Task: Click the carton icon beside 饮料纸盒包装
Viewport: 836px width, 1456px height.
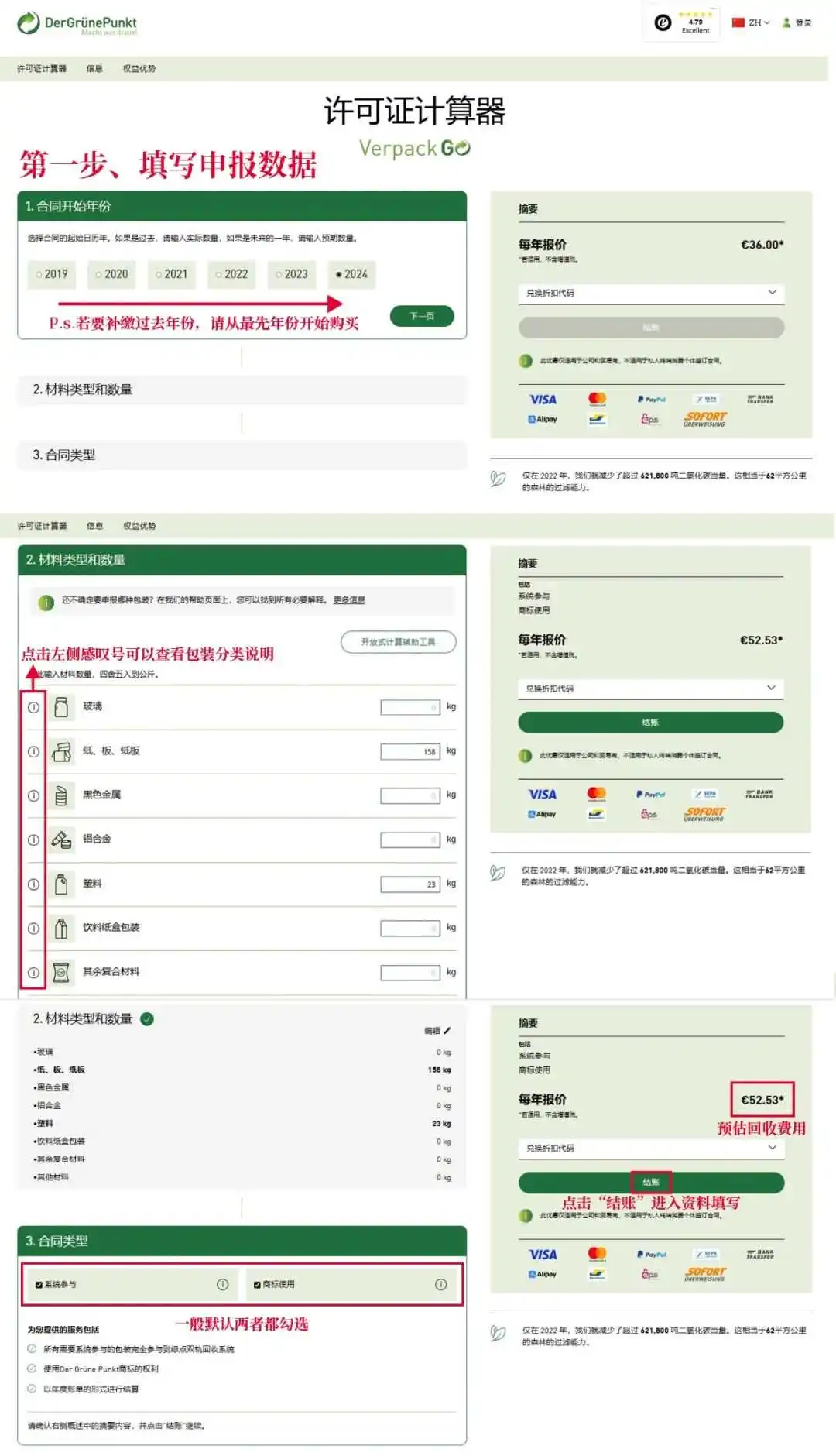Action: point(61,928)
